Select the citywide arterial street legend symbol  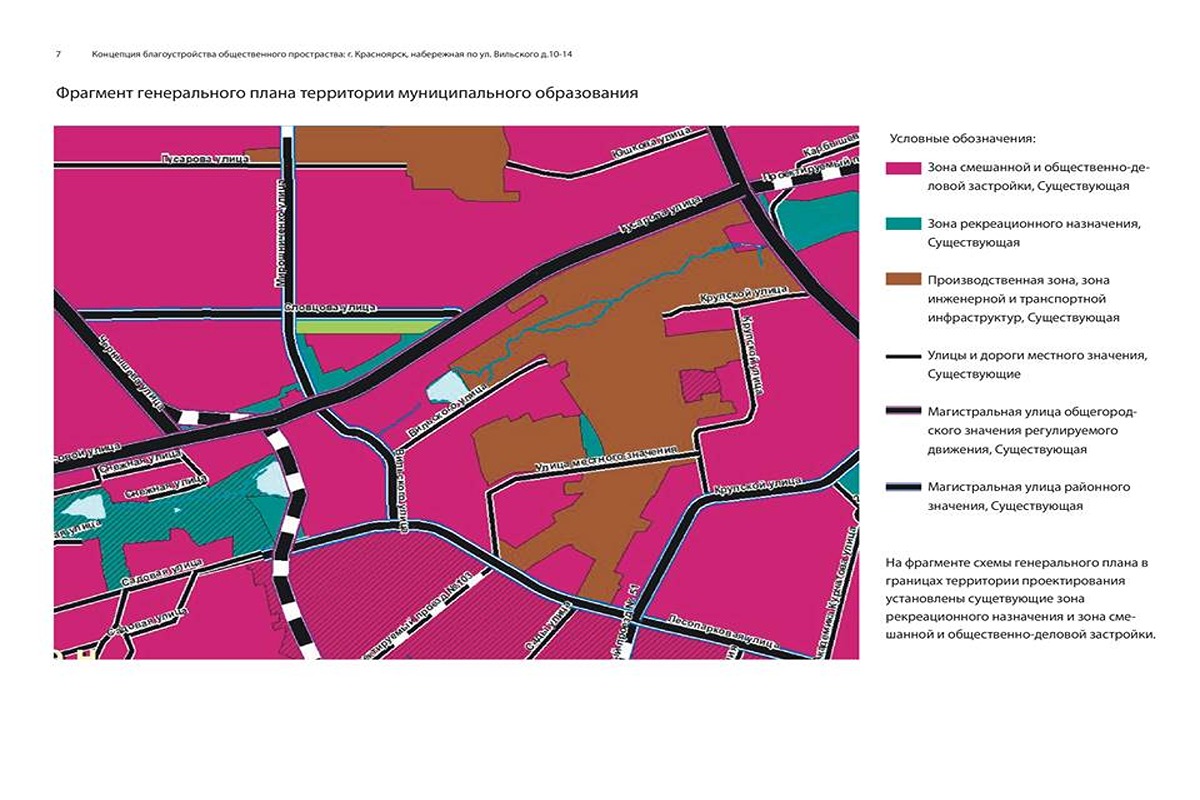[905, 412]
